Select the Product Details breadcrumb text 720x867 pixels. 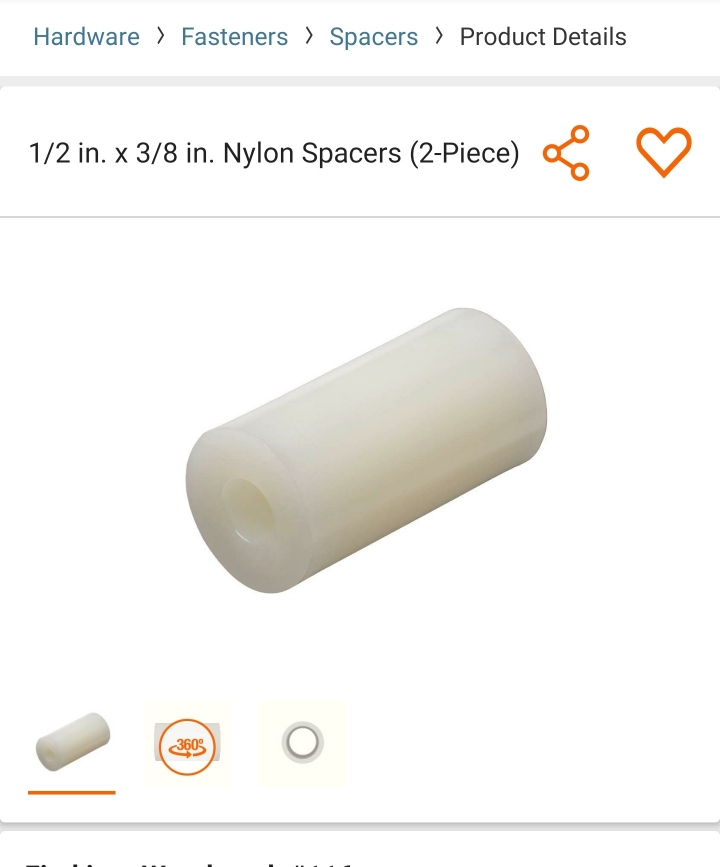[543, 37]
